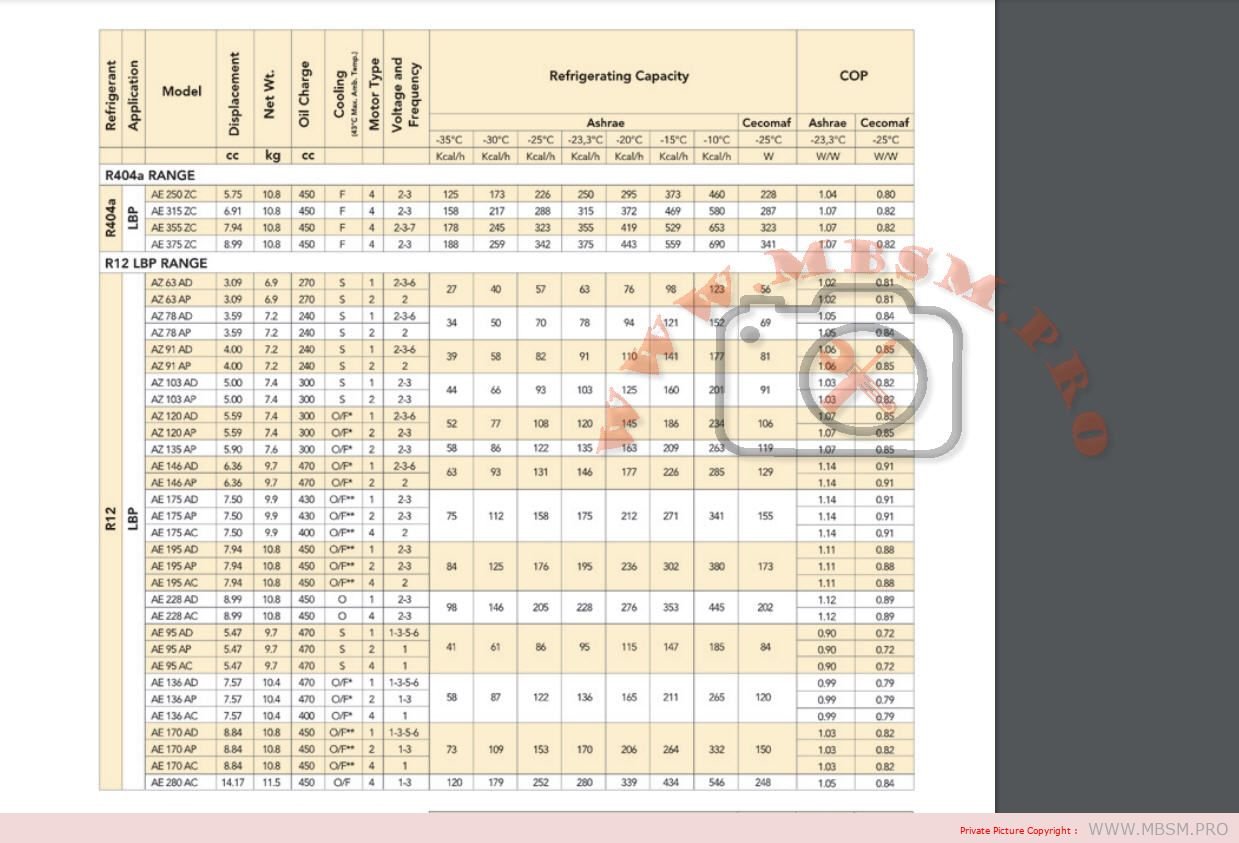Viewport: 1239px width, 843px height.
Task: Select the Model column header
Action: click(181, 91)
